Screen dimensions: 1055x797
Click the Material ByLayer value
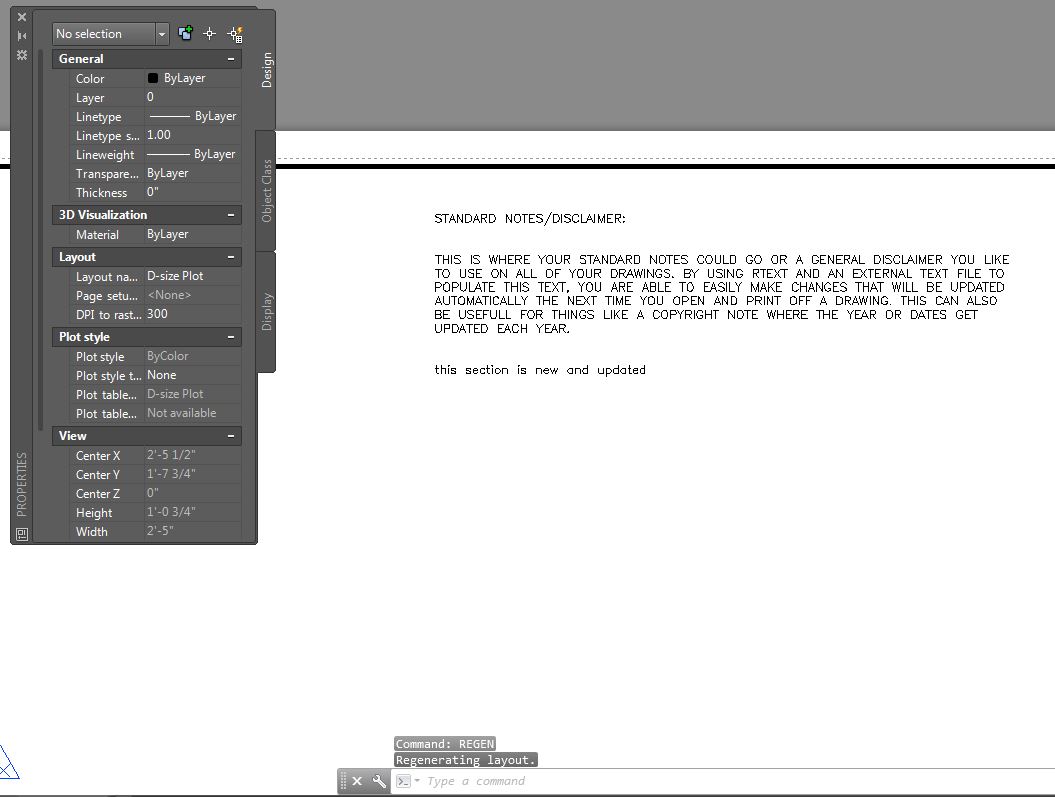[x=193, y=235]
